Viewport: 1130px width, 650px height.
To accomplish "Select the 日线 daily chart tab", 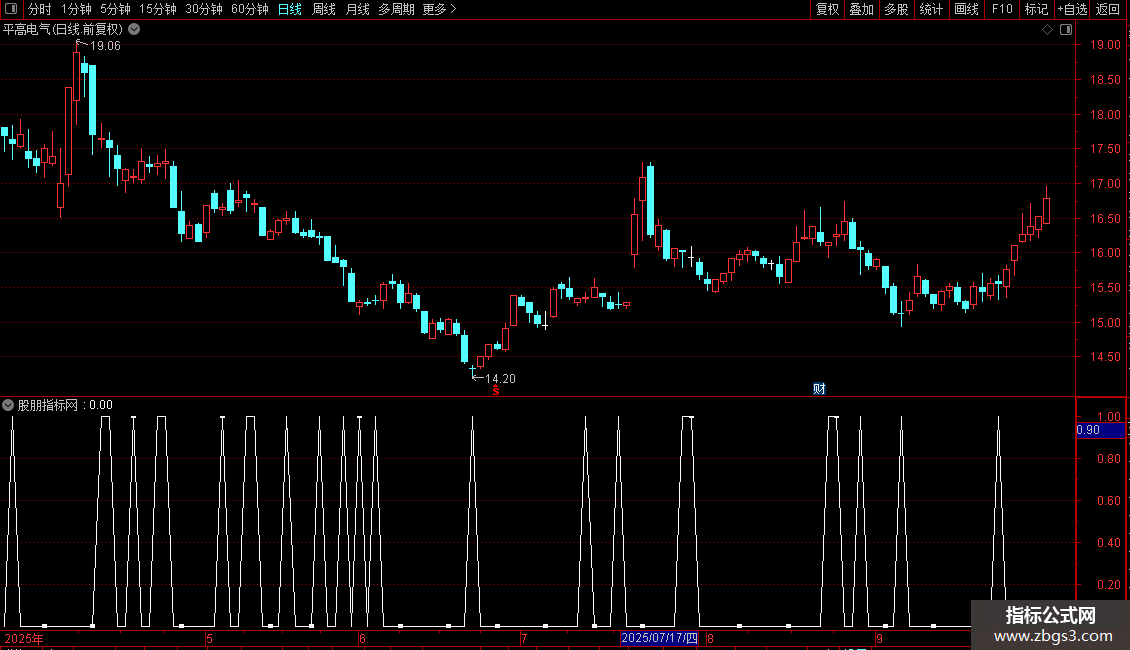I will 290,9.
